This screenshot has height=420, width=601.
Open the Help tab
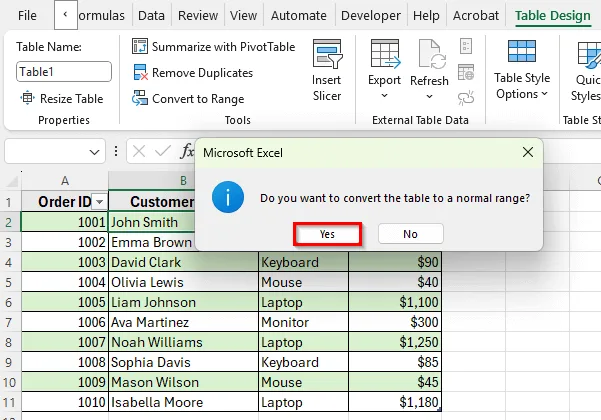click(426, 15)
